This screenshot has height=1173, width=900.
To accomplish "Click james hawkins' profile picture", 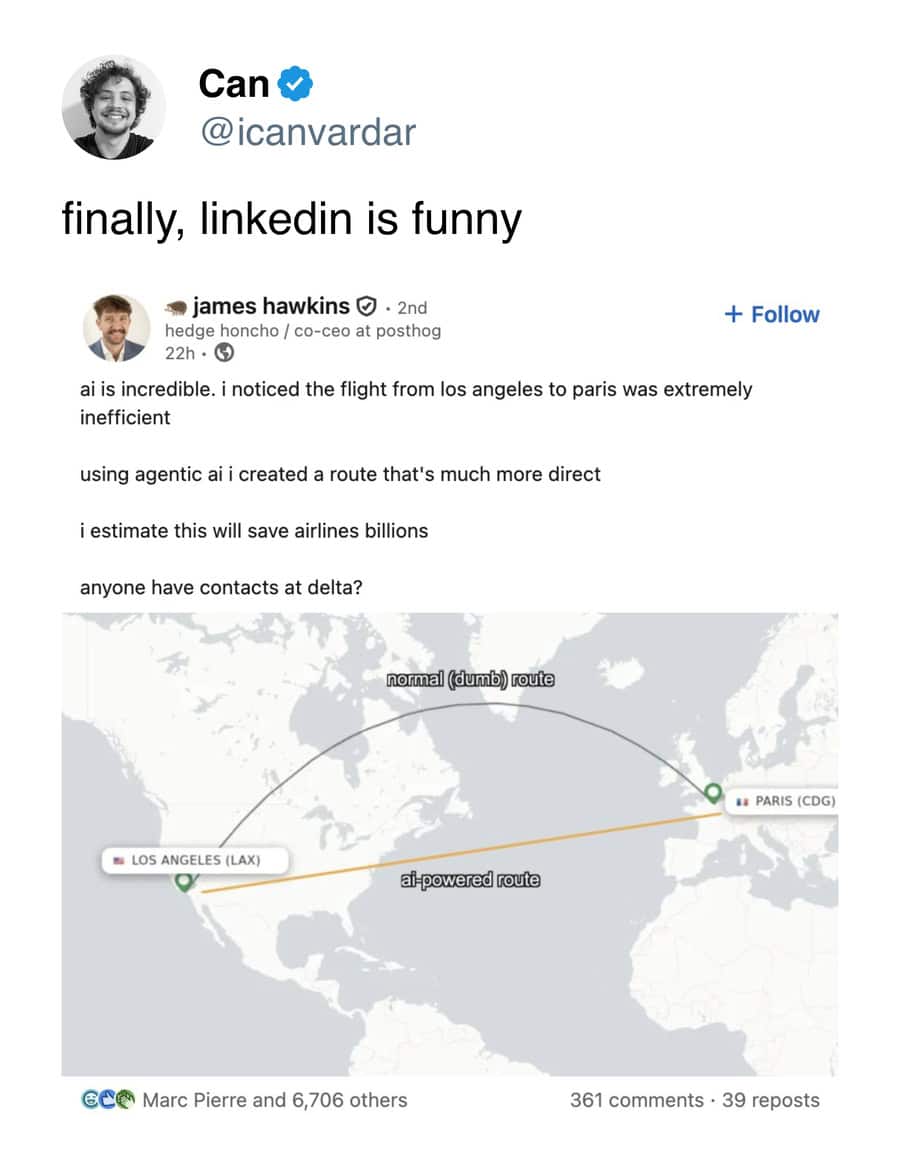I will click(115, 327).
